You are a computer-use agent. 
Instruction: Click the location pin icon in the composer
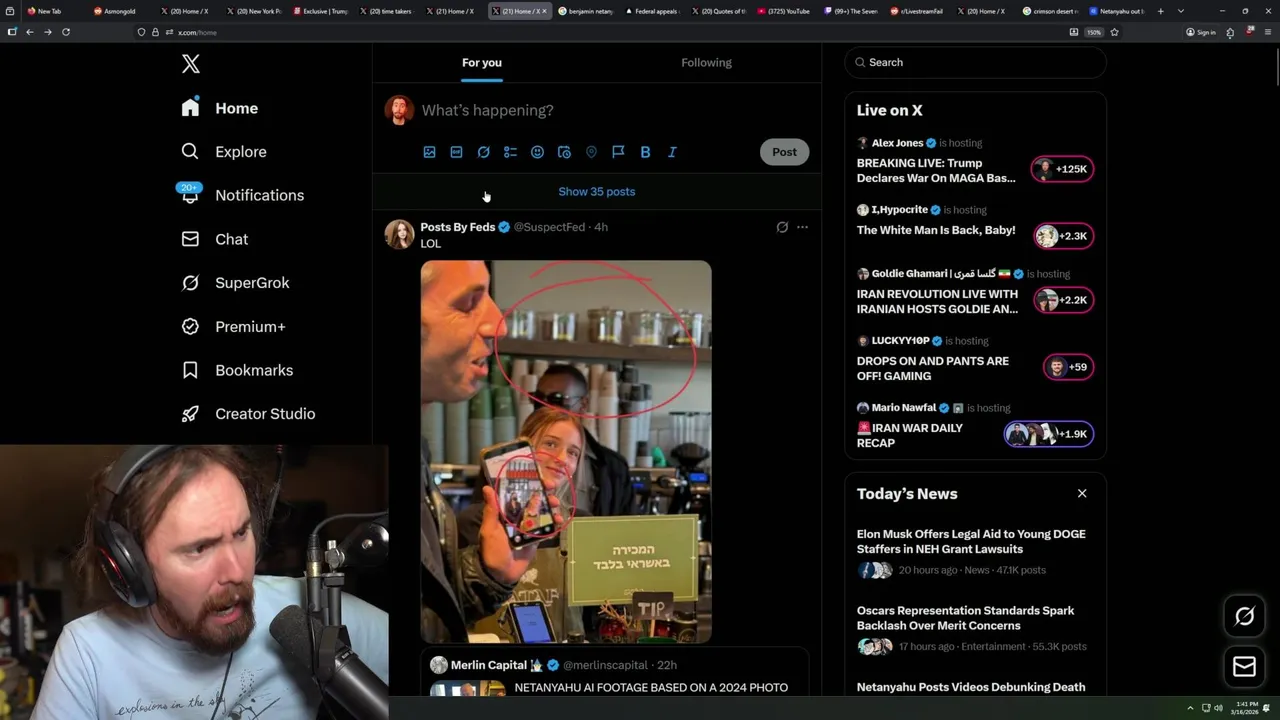pos(591,152)
